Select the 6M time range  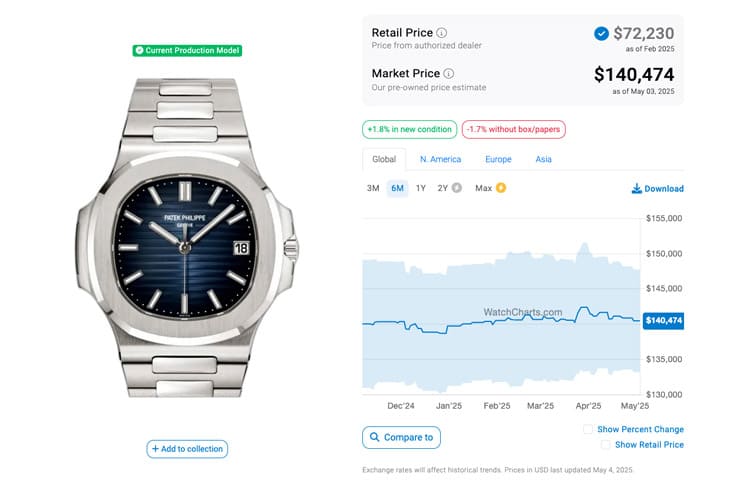pos(397,188)
